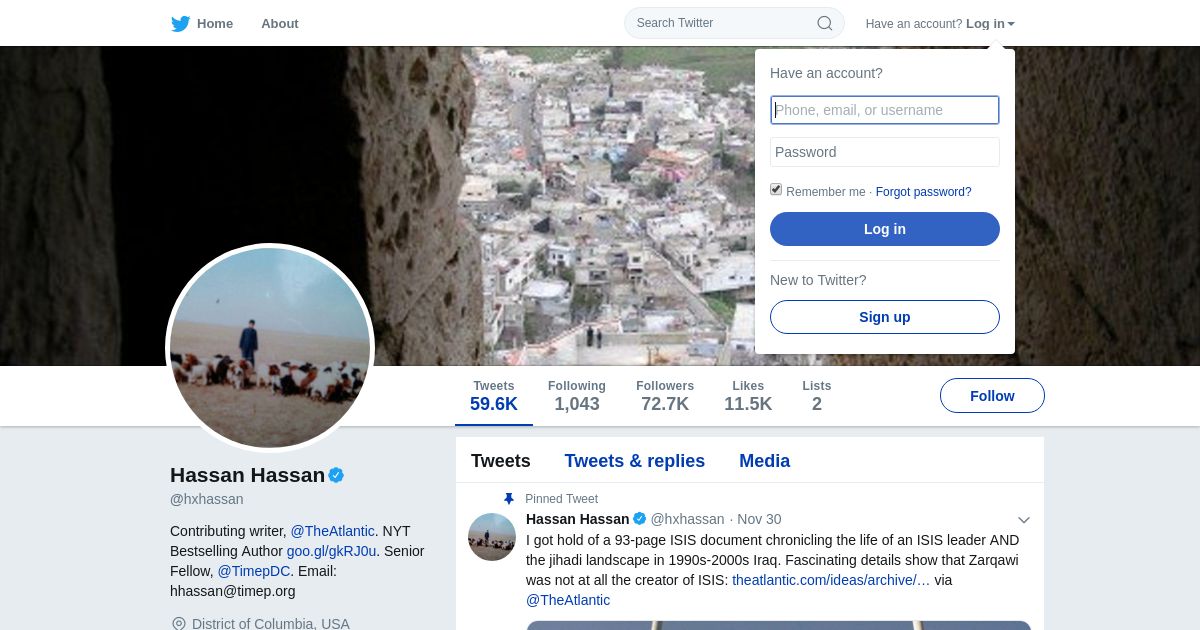Click the blue Log in button
Screen dimensions: 1200x630
[x=885, y=229]
